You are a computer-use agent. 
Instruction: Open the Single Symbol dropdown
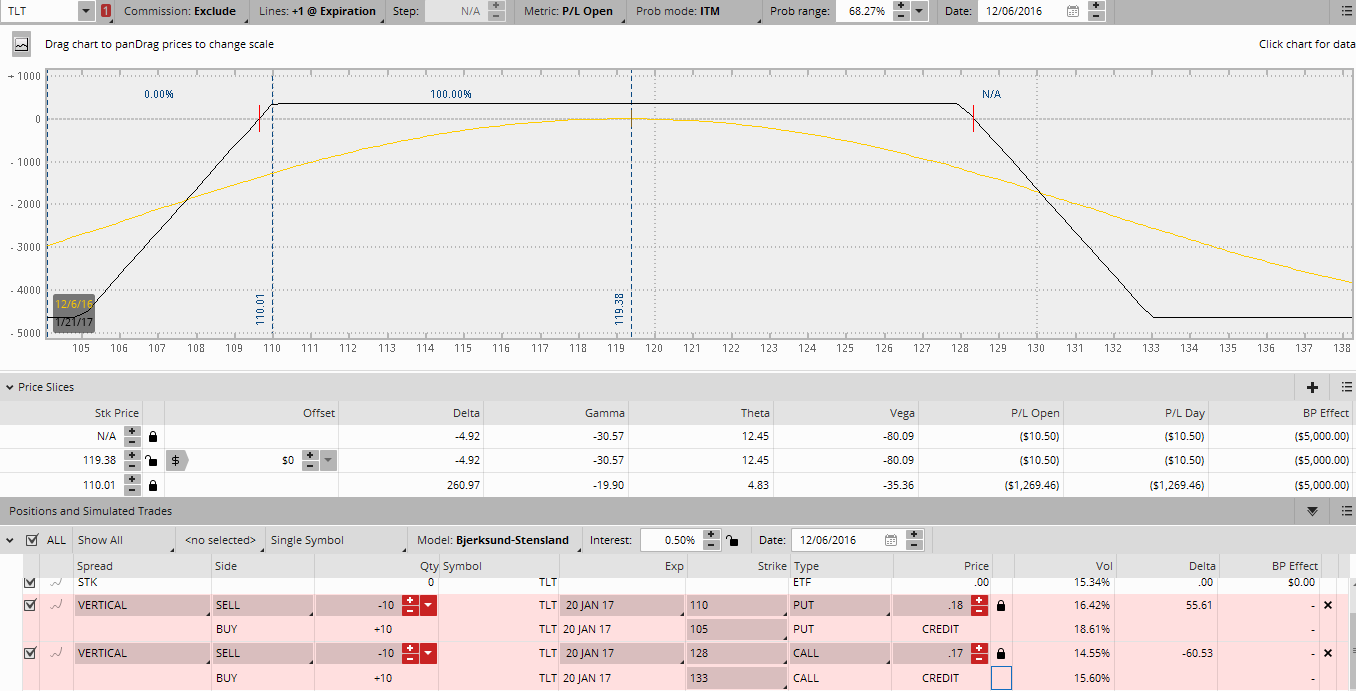337,540
